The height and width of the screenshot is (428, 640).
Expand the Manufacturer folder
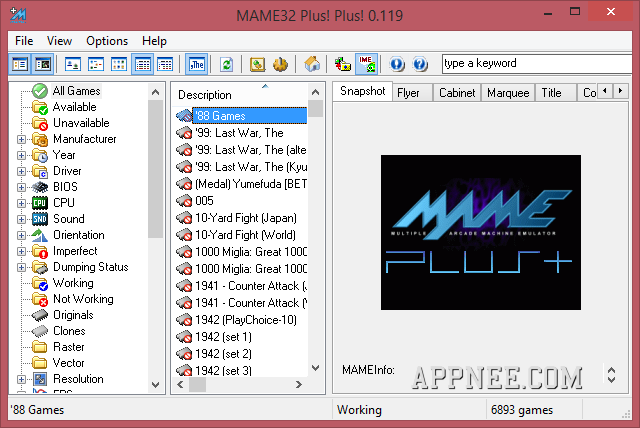click(x=21, y=140)
